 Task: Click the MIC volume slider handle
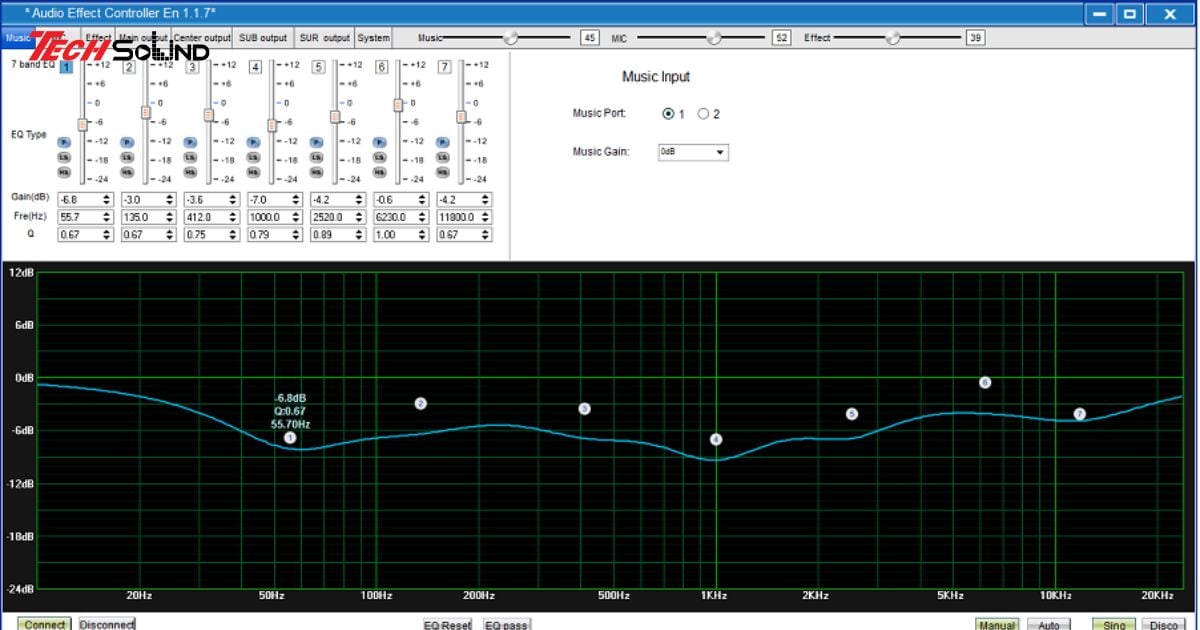click(714, 38)
